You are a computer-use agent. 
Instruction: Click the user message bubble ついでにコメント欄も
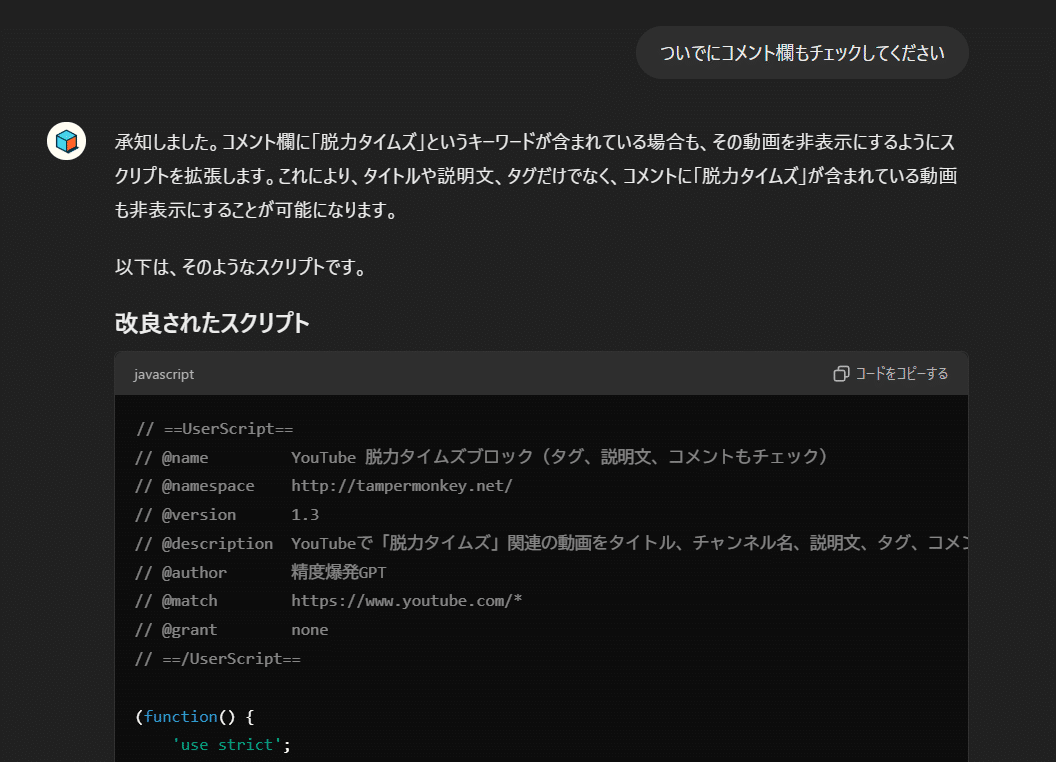[x=802, y=53]
